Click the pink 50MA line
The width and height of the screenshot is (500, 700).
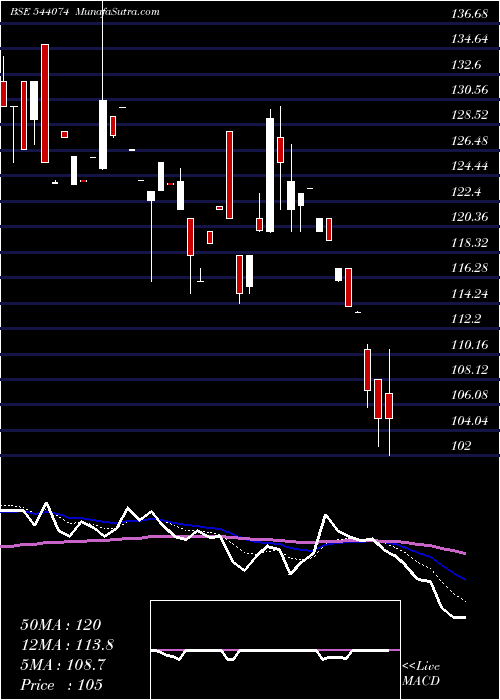coord(232,539)
